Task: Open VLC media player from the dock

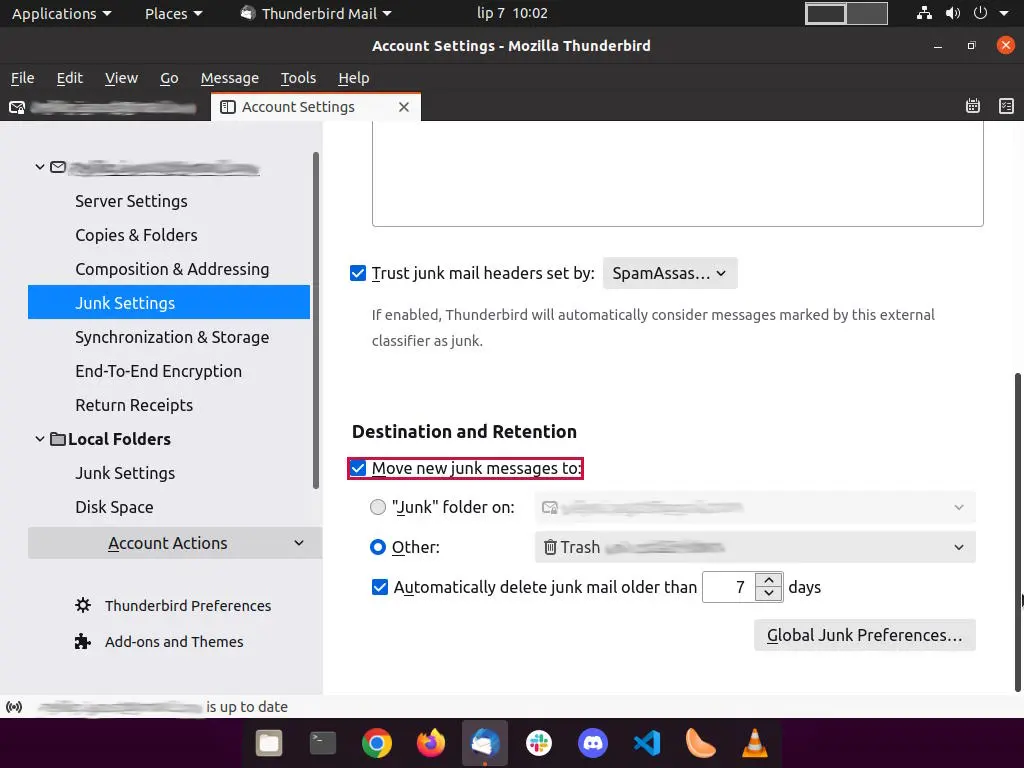Action: tap(755, 743)
